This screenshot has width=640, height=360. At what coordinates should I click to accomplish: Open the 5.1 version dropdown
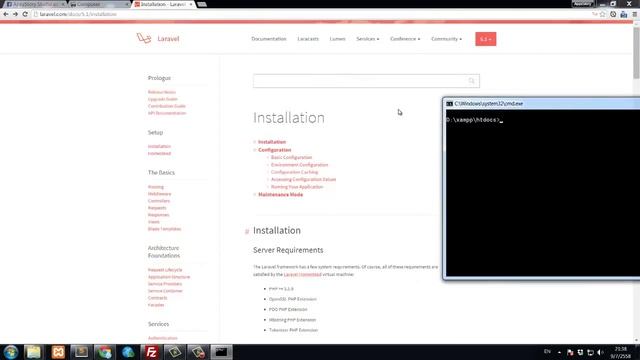coord(486,39)
